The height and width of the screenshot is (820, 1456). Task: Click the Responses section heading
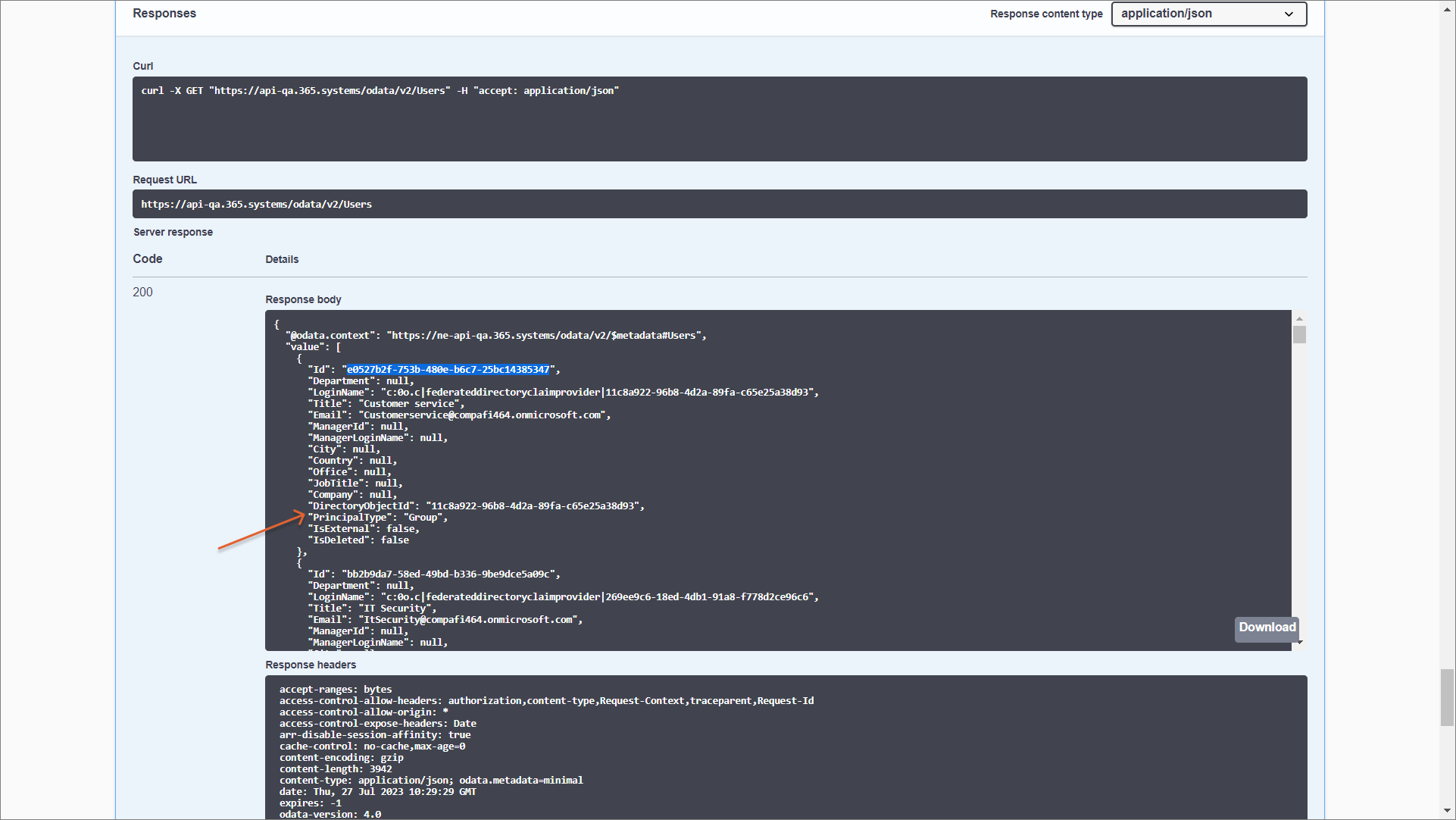click(x=164, y=14)
